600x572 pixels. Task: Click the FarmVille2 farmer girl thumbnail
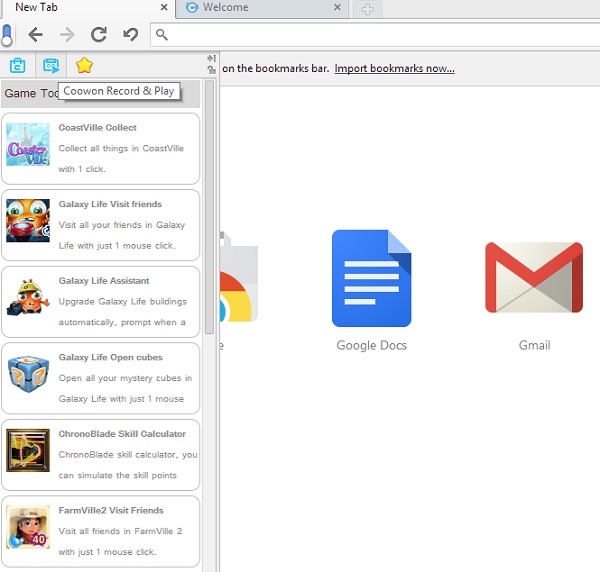28,527
